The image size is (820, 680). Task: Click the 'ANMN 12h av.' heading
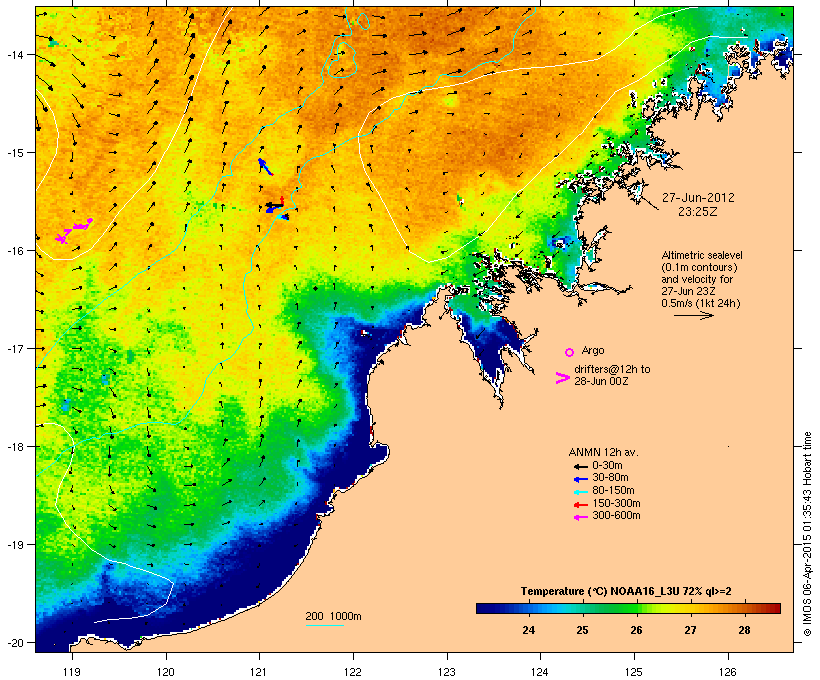tap(603, 452)
